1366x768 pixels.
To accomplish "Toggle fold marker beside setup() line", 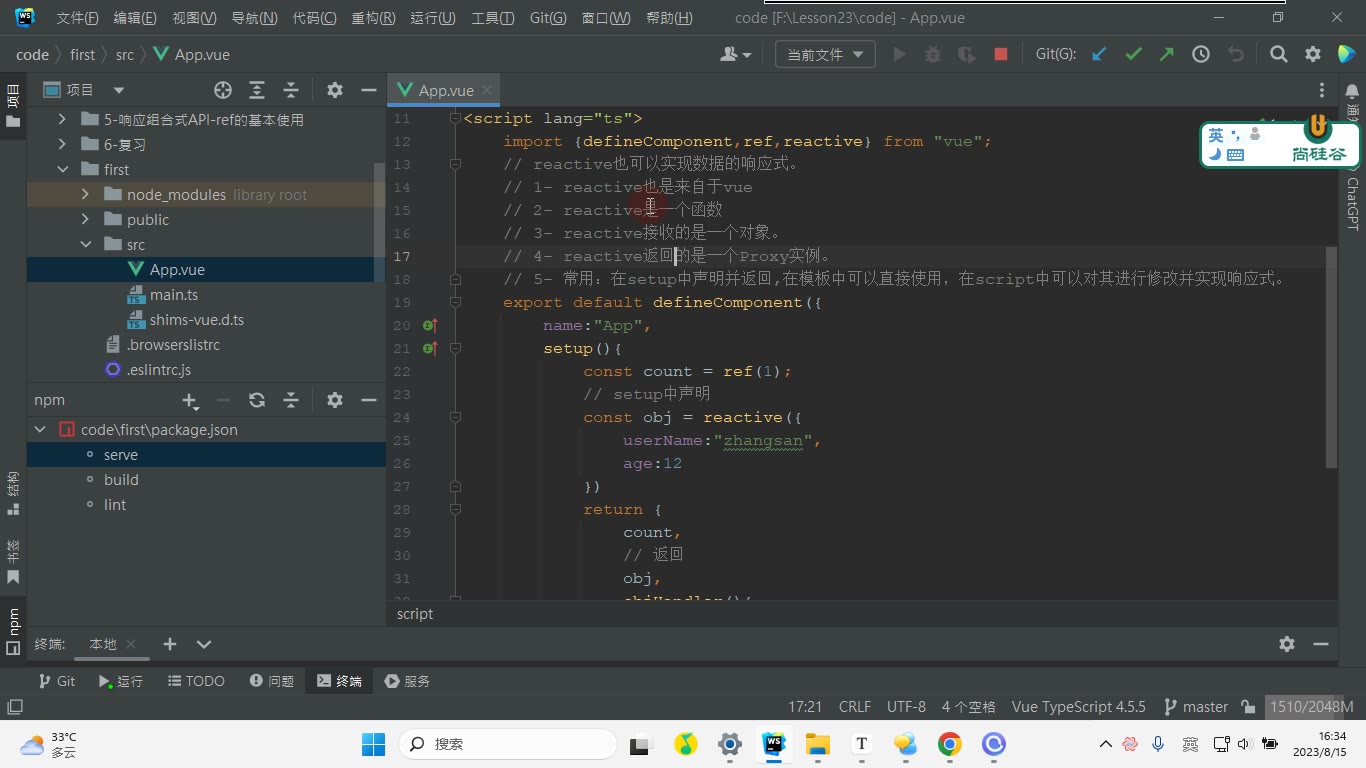I will (x=455, y=349).
